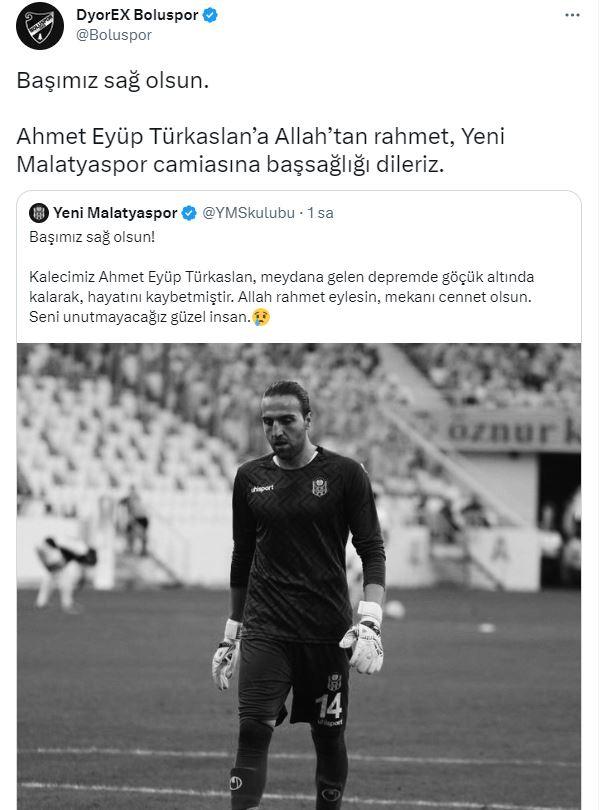Click the verified badge next to Yeni Malatyaspor
The width and height of the screenshot is (607, 810).
189,213
